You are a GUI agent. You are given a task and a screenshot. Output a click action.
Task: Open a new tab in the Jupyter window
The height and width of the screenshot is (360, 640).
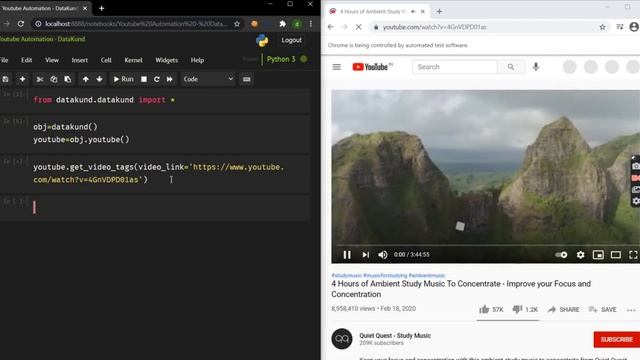[x=101, y=8]
